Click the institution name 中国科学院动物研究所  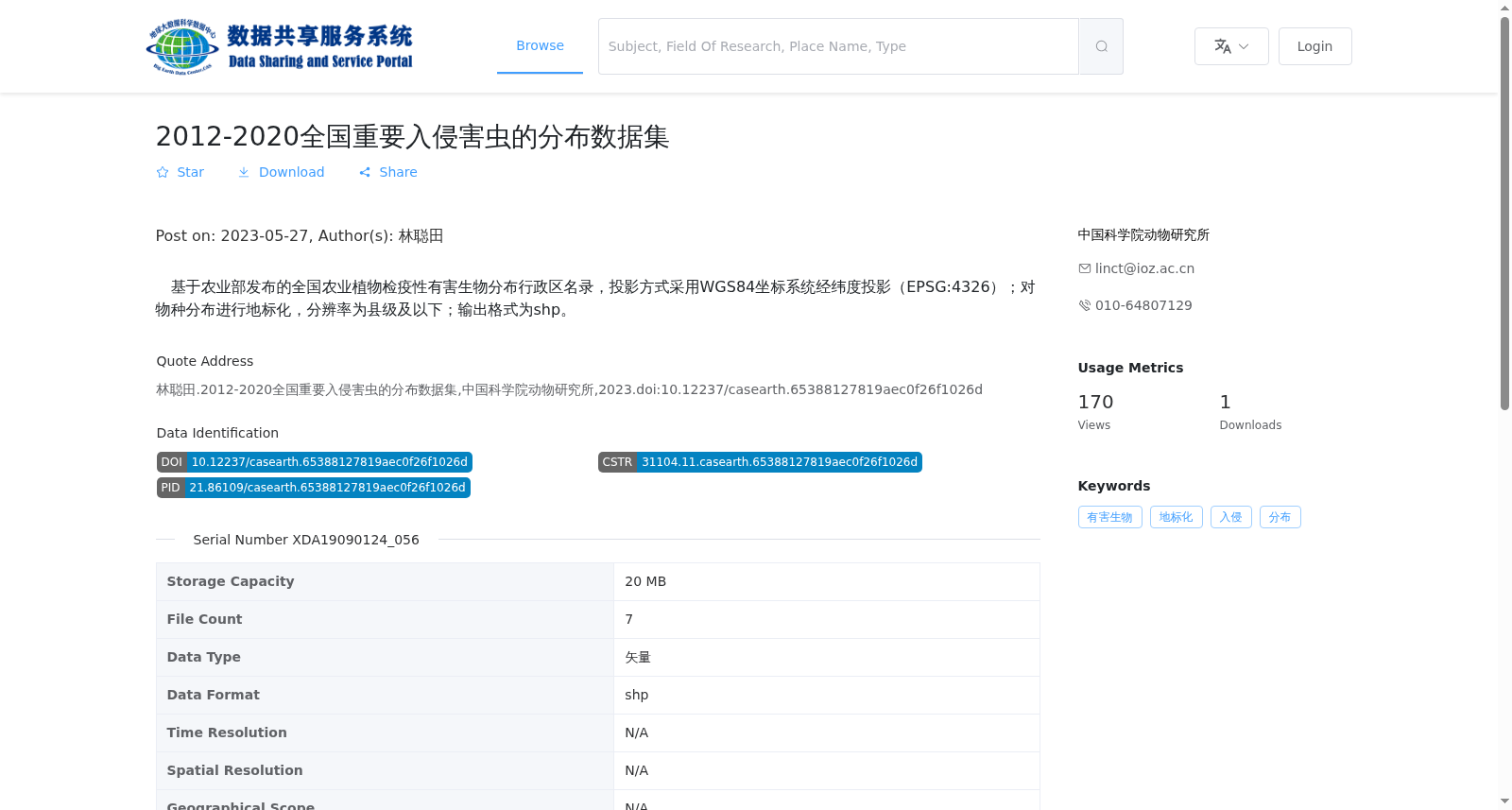(x=1143, y=234)
